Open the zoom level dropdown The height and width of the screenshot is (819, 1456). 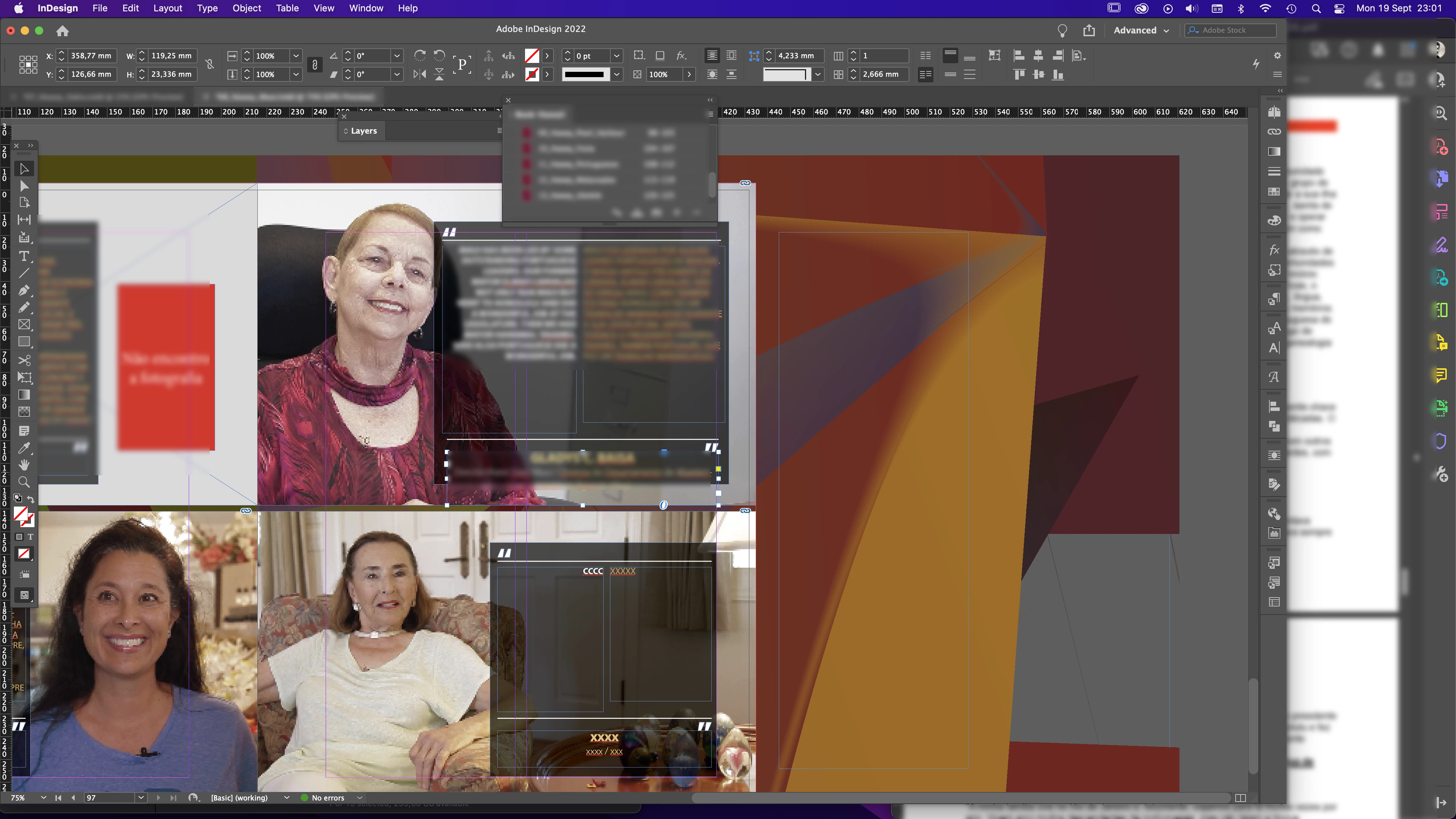[x=43, y=798]
